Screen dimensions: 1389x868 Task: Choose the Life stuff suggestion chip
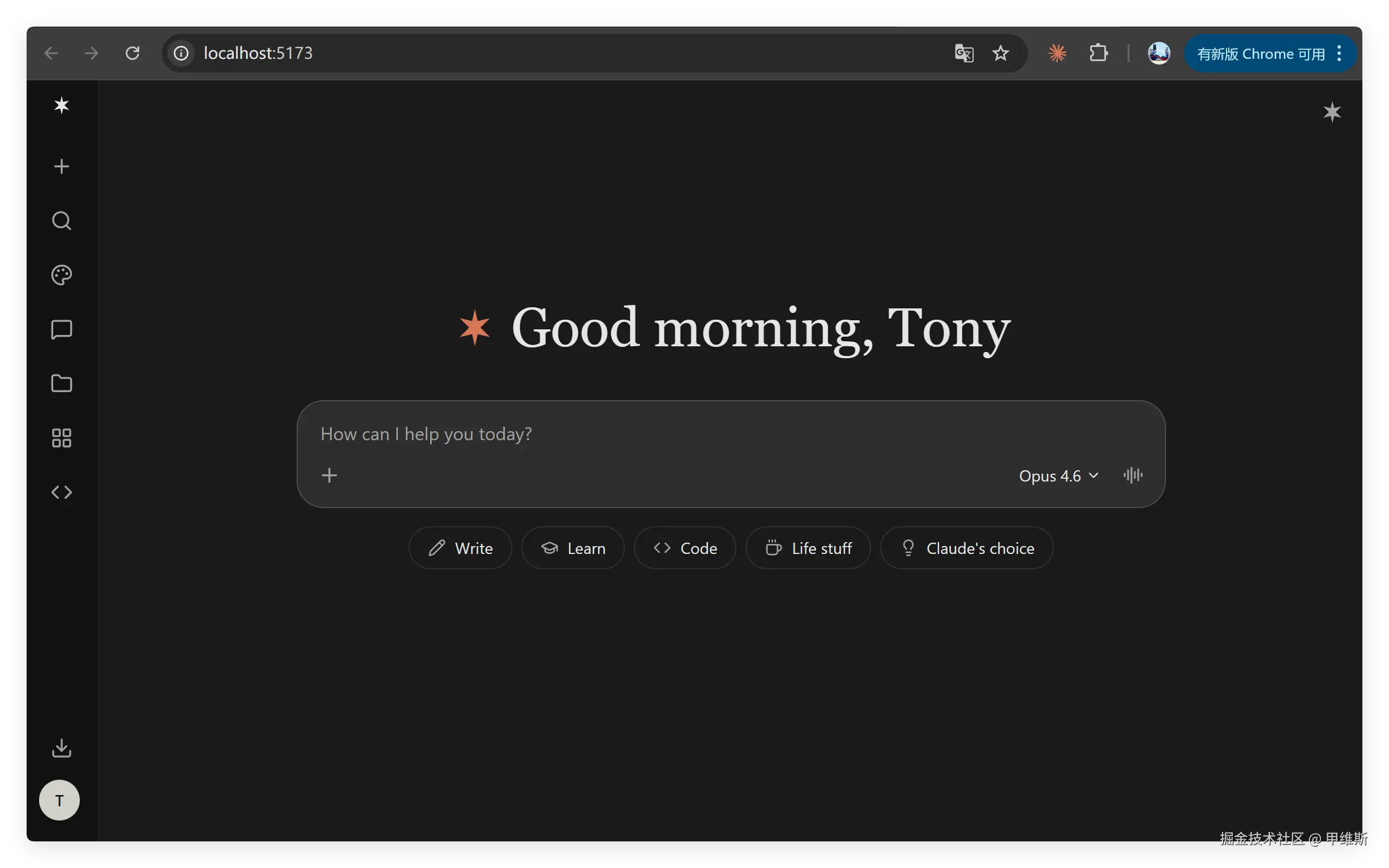pyautogui.click(x=808, y=548)
